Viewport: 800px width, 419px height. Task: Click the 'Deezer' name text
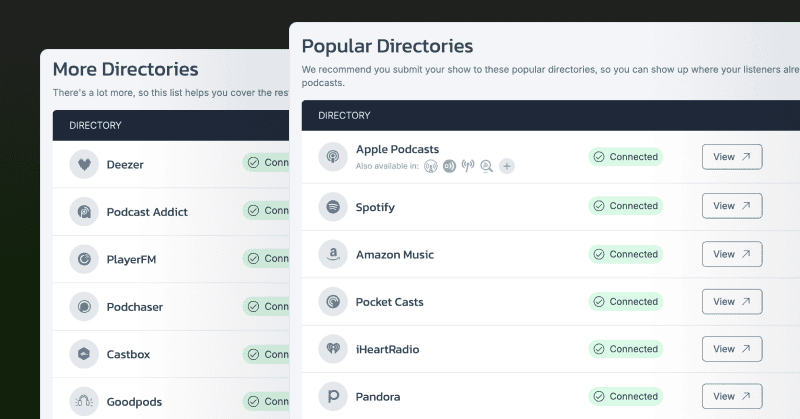coord(125,165)
